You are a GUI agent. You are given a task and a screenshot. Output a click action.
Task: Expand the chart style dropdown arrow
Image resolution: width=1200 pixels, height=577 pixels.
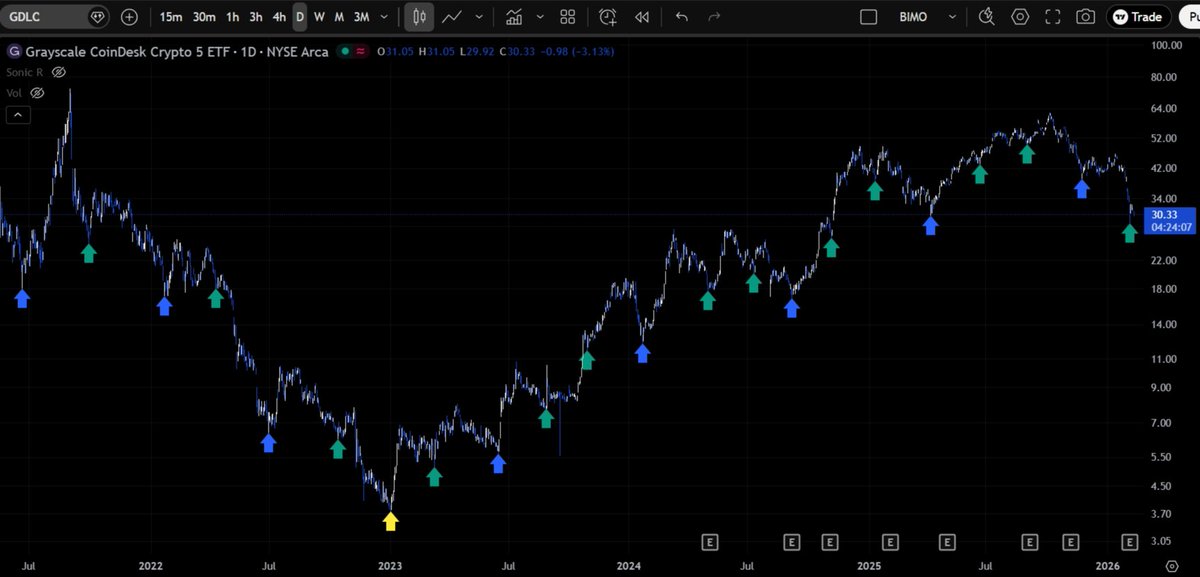coord(480,17)
